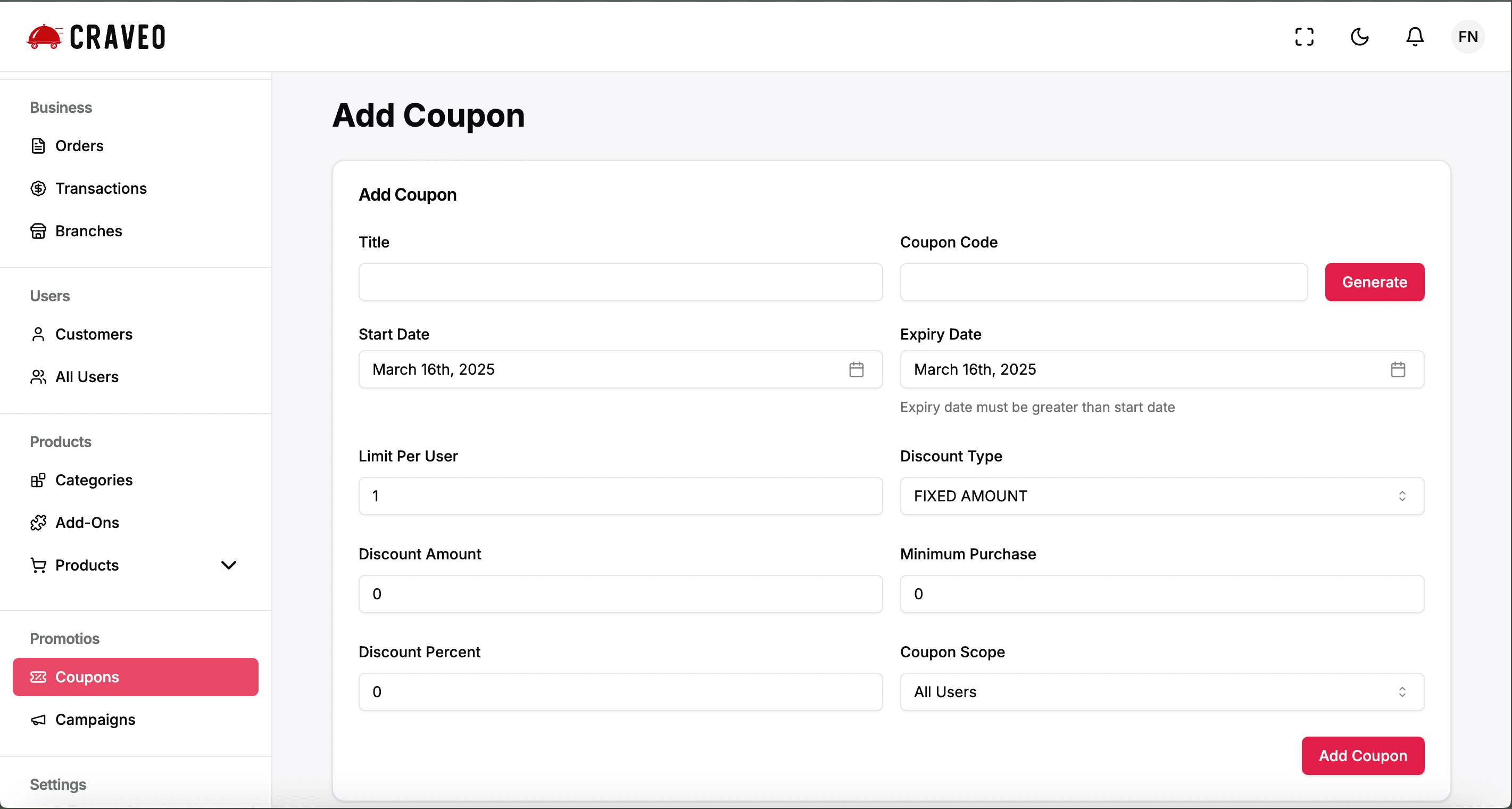Open Branches from sidebar
Image resolution: width=1512 pixels, height=809 pixels.
89,230
